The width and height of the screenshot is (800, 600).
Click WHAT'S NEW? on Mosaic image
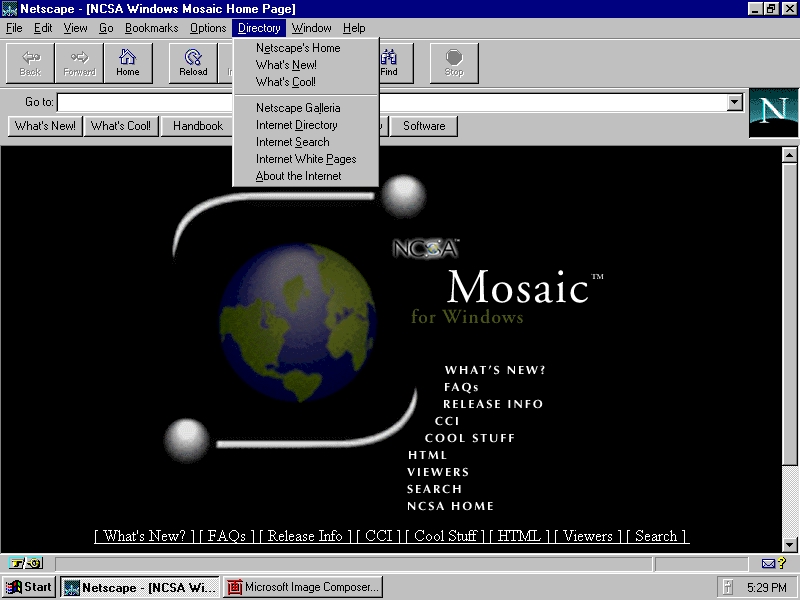coord(495,370)
